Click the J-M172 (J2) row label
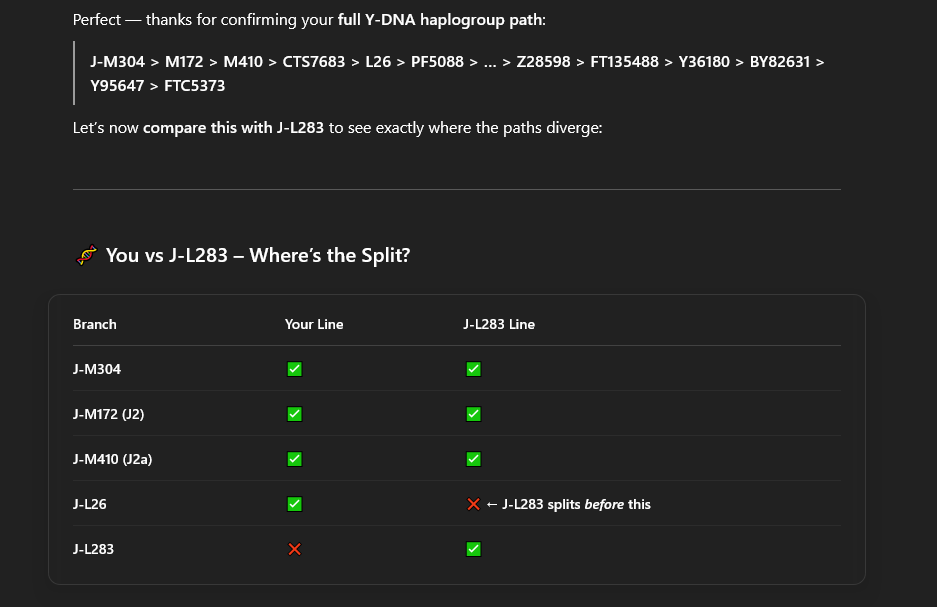 pos(109,414)
